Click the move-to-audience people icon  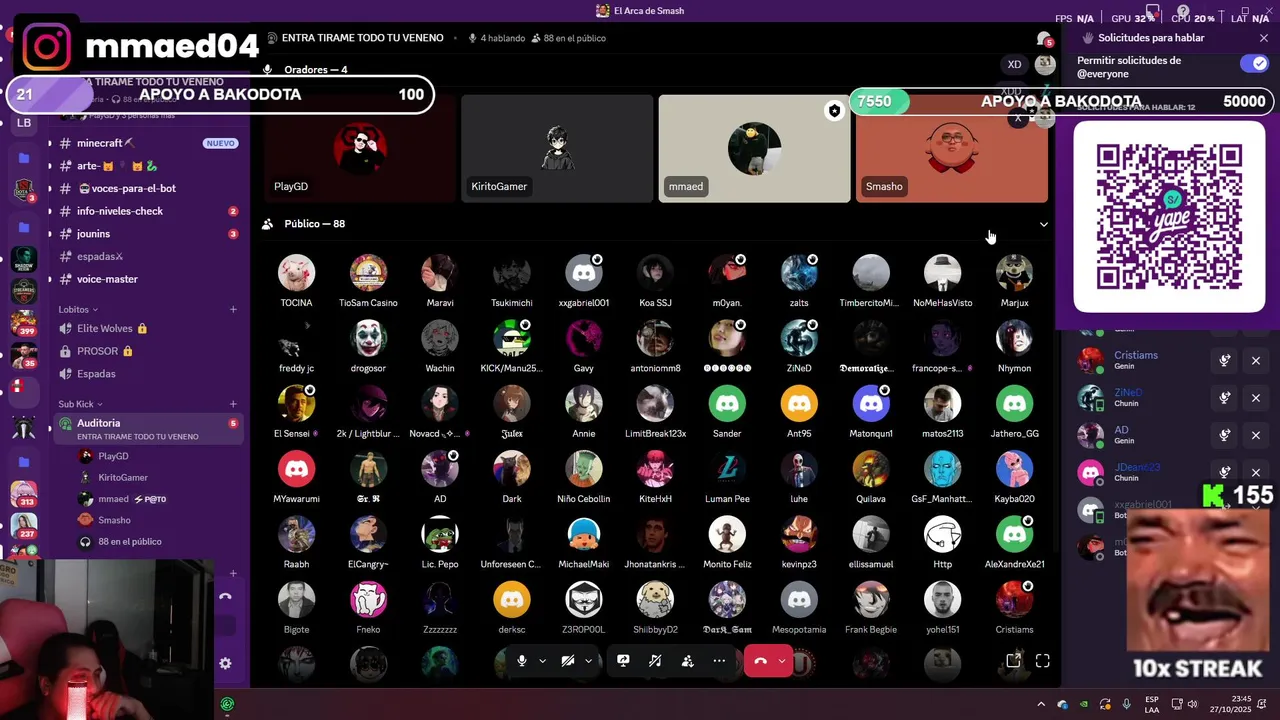click(687, 661)
